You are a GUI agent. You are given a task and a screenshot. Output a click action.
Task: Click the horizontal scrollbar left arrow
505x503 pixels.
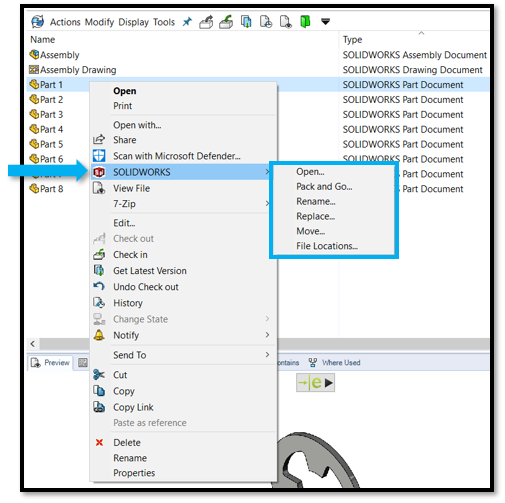pyautogui.click(x=33, y=344)
